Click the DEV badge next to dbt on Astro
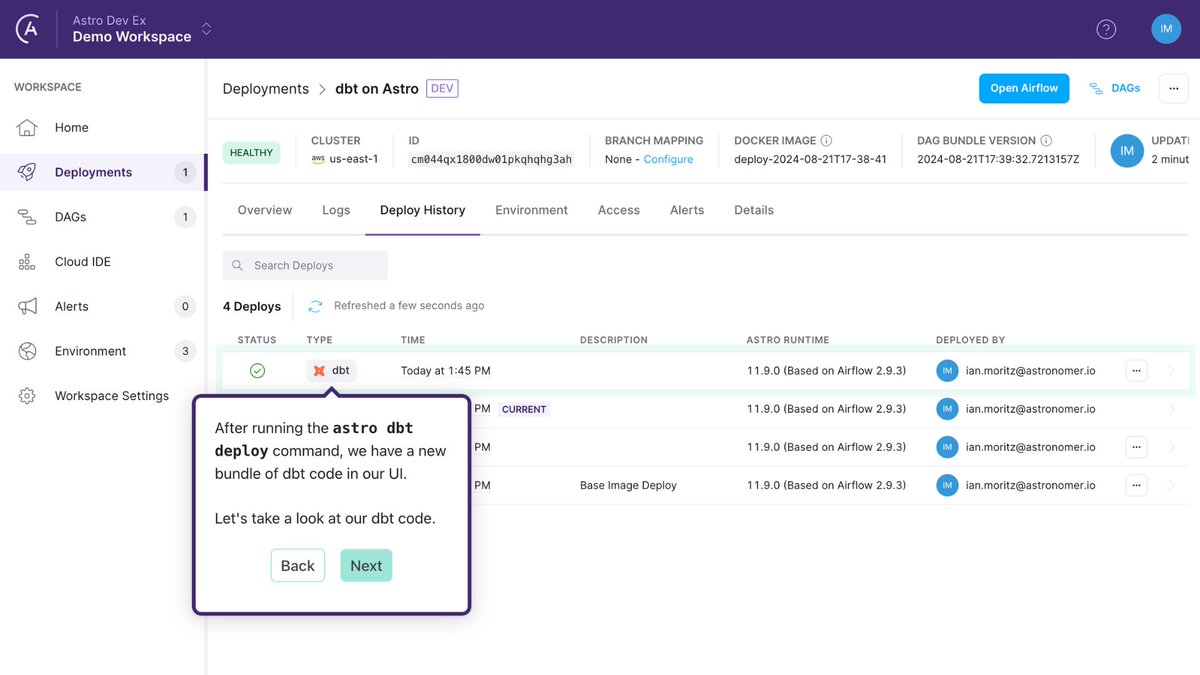Image resolution: width=1200 pixels, height=675 pixels. [442, 89]
